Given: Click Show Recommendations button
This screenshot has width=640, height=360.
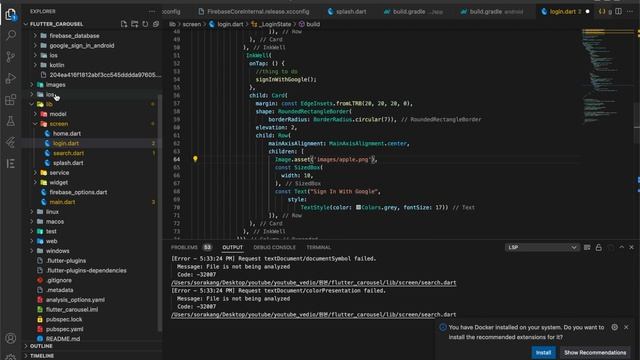Looking at the screenshot, I should (595, 352).
